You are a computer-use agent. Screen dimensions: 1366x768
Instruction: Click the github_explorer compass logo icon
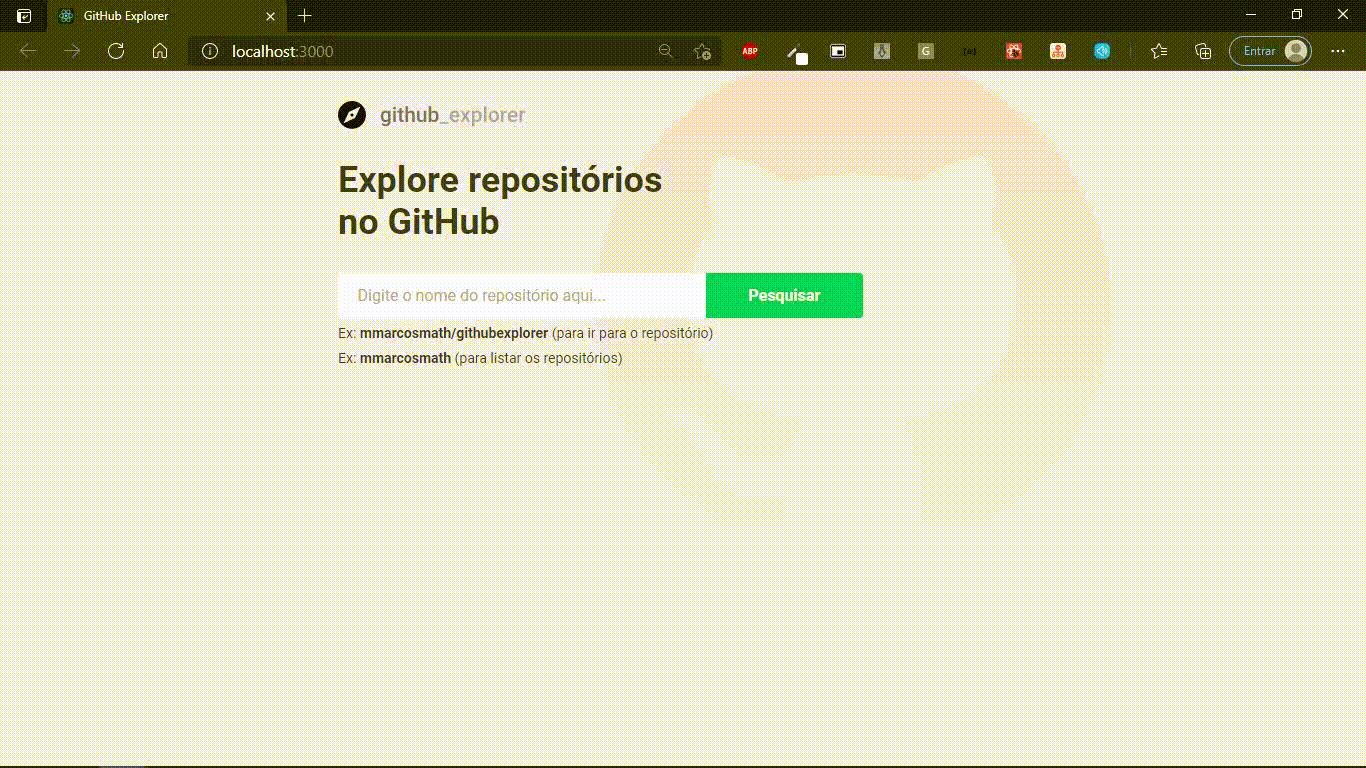pyautogui.click(x=352, y=115)
